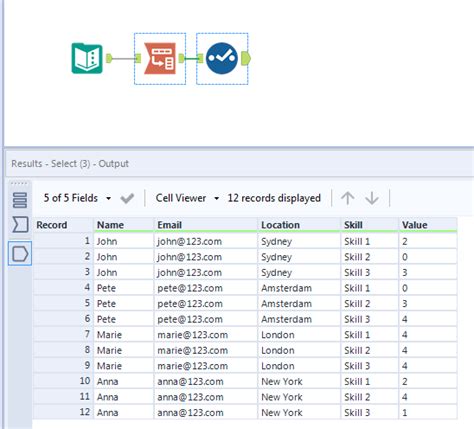This screenshot has height=429, width=474.
Task: Activate the output anchor data view icon
Action: 20,254
